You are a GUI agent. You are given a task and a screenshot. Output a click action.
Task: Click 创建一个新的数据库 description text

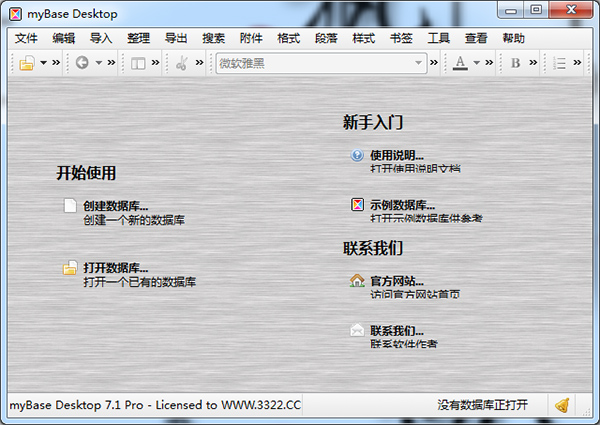[134, 220]
